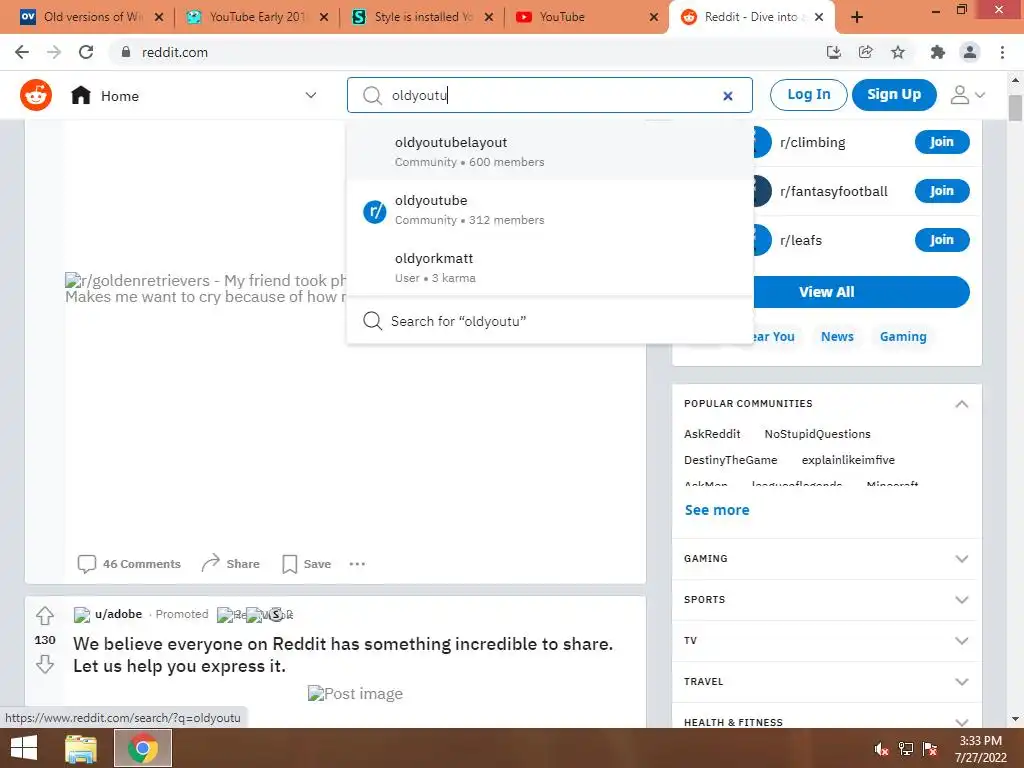This screenshot has height=768, width=1024.
Task: Click See more under Popular Communities
Action: tap(717, 510)
